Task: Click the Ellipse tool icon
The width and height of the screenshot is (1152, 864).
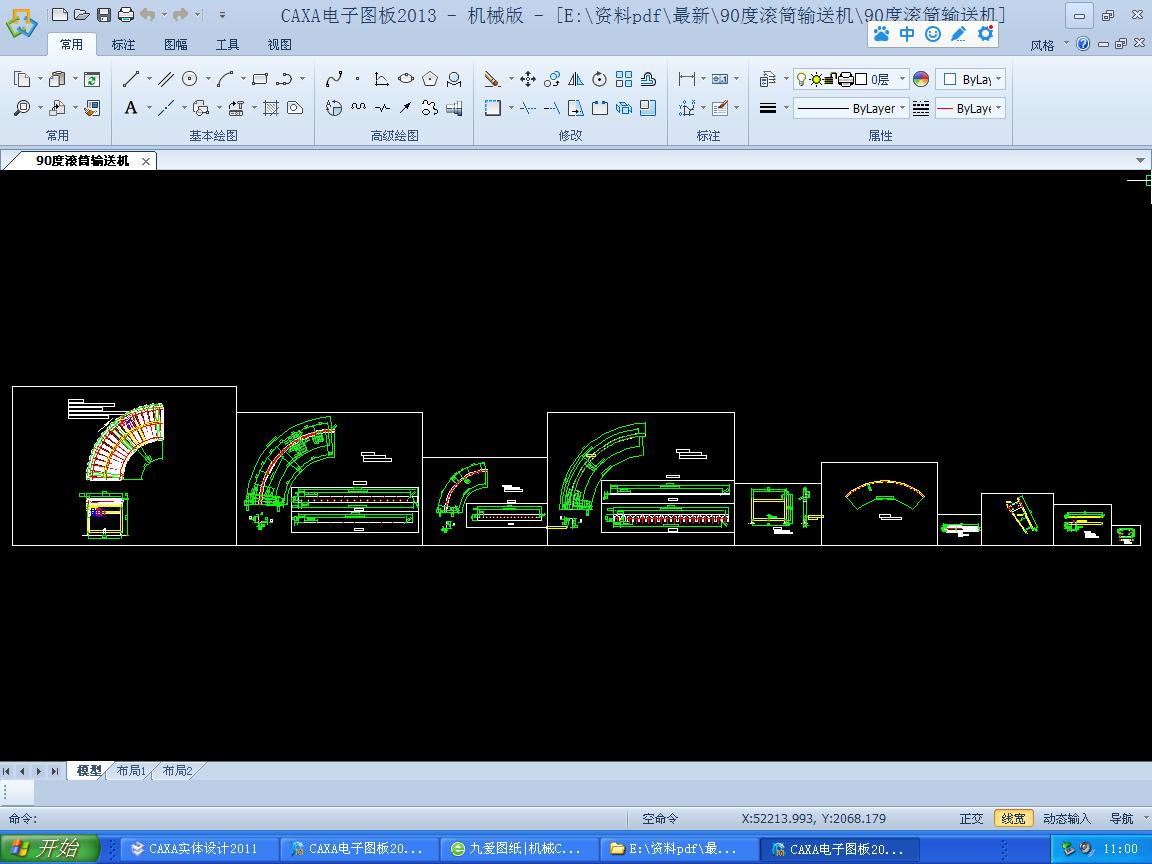Action: coord(406,79)
